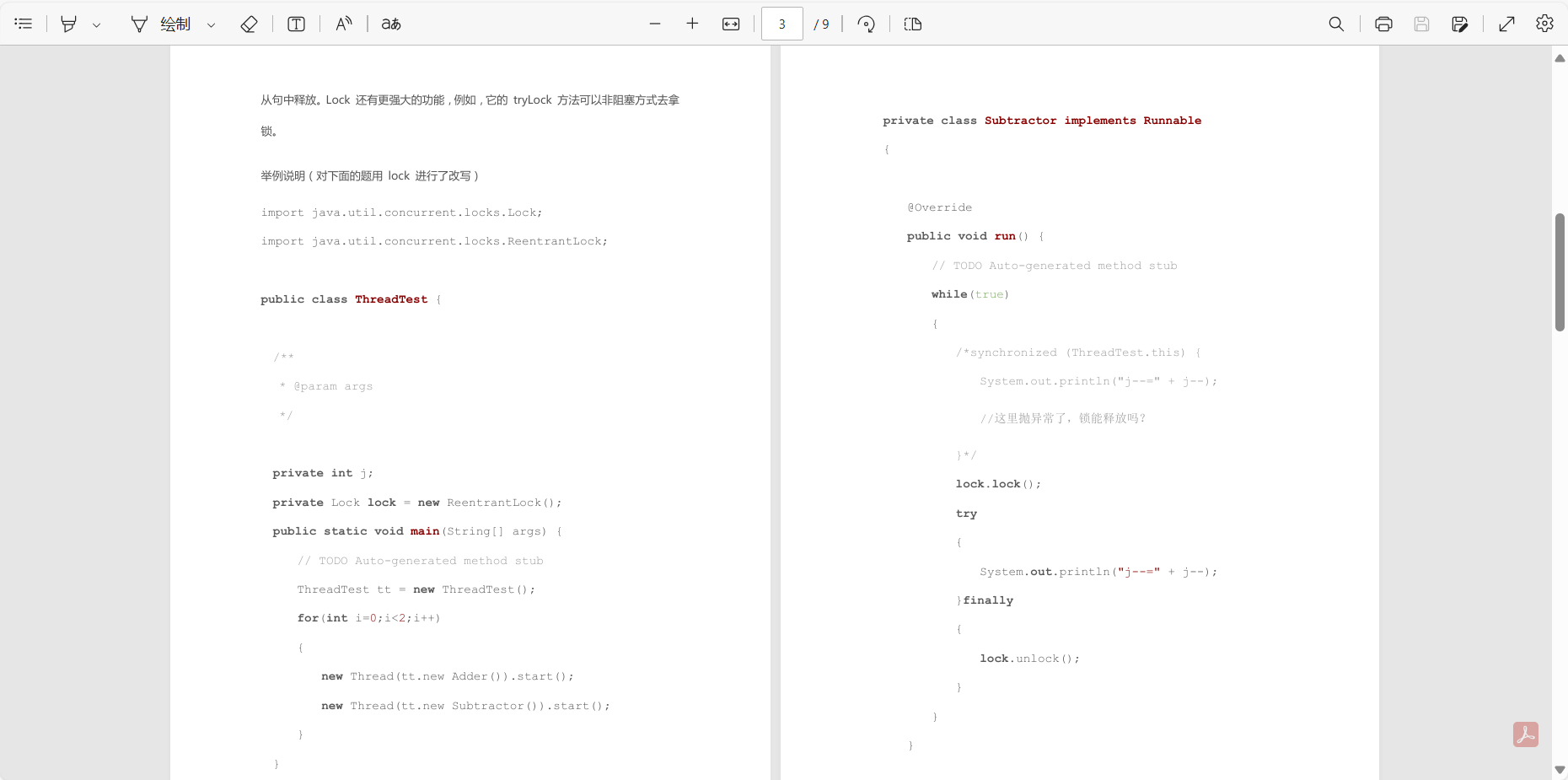1568x780 pixels.
Task: Click the 'while(true)' code line
Action: pos(970,294)
